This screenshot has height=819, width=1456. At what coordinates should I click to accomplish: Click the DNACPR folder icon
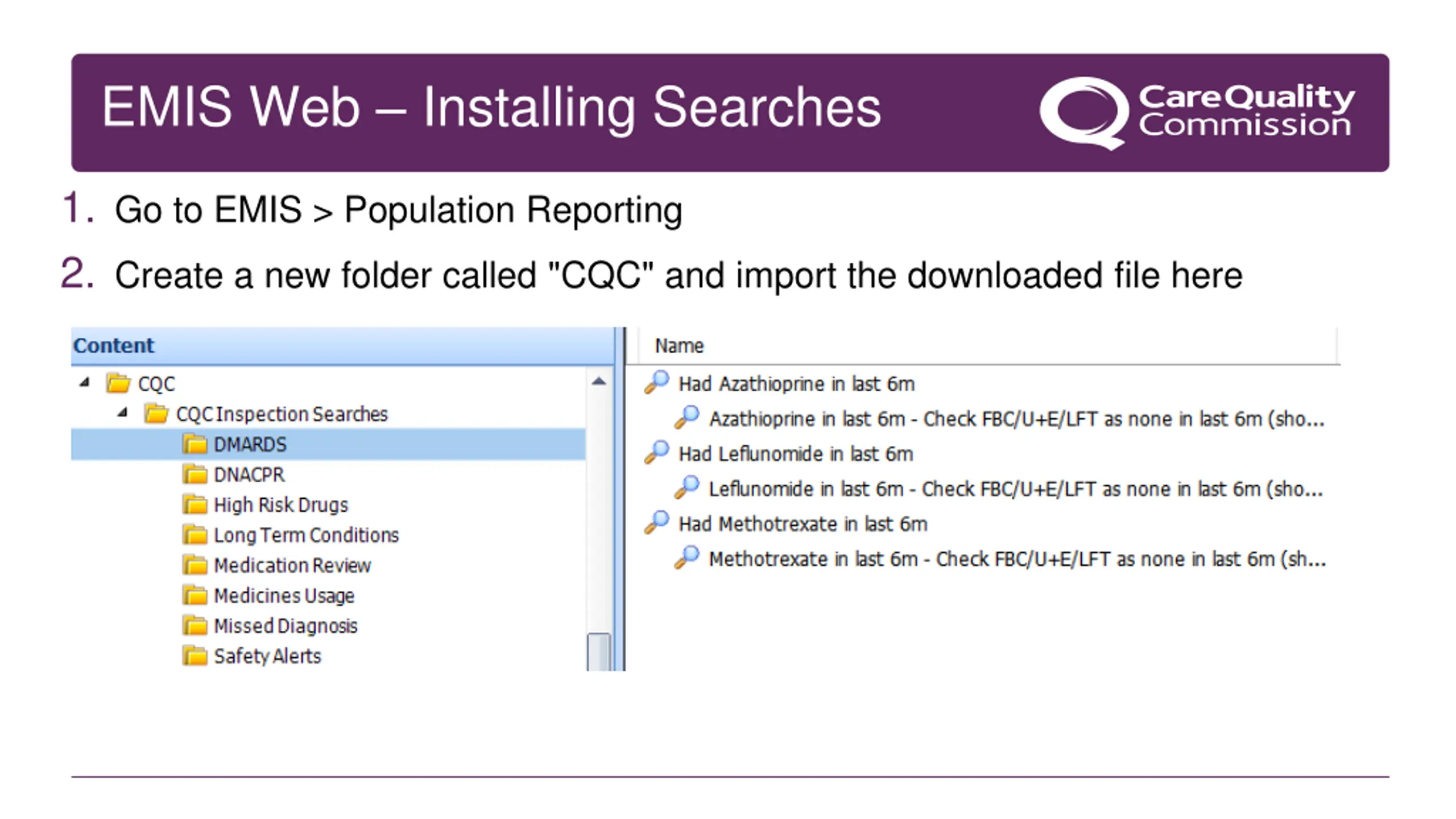[x=195, y=474]
